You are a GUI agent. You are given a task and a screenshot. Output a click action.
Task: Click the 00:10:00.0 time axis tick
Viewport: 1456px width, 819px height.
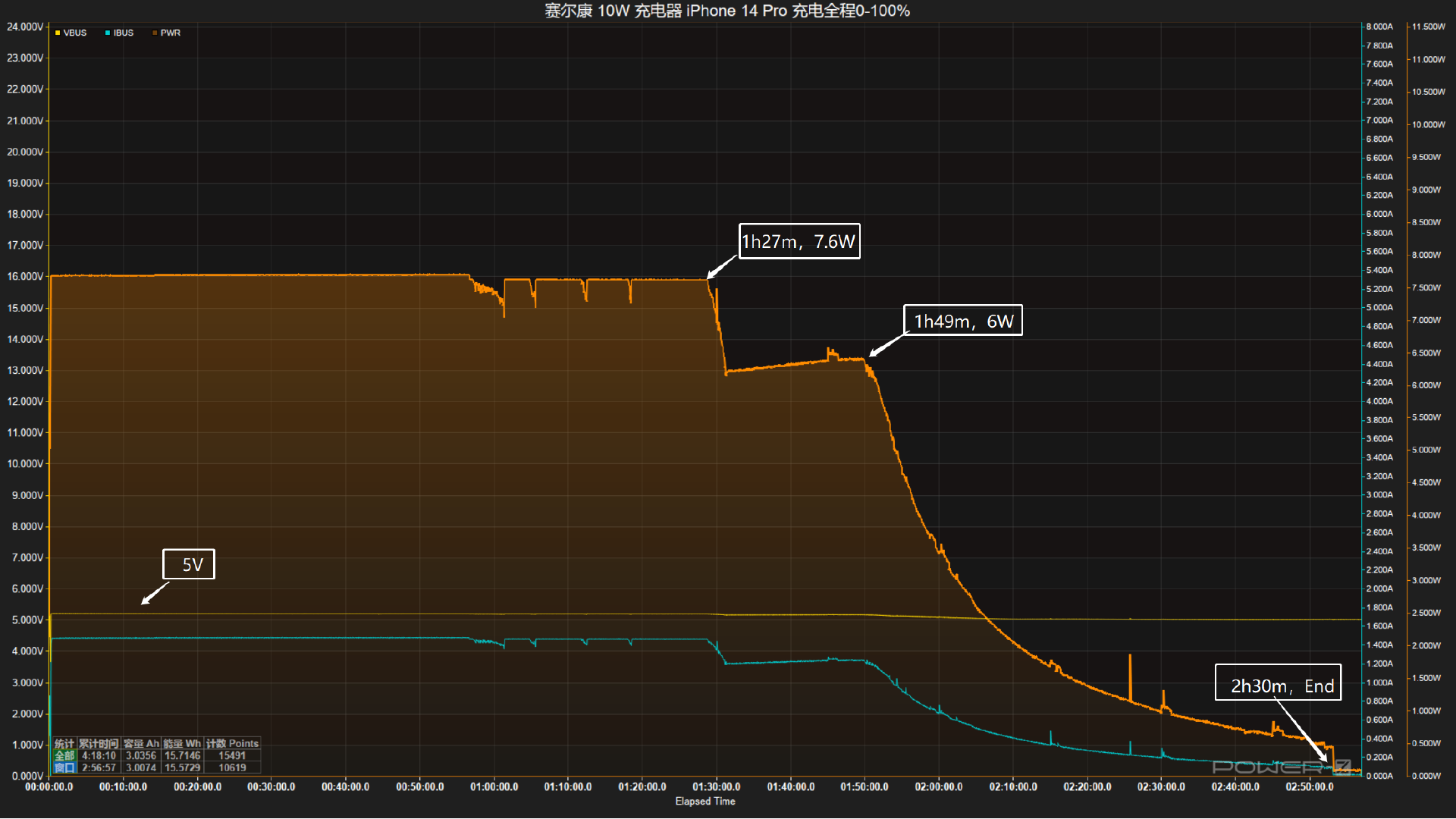[123, 786]
